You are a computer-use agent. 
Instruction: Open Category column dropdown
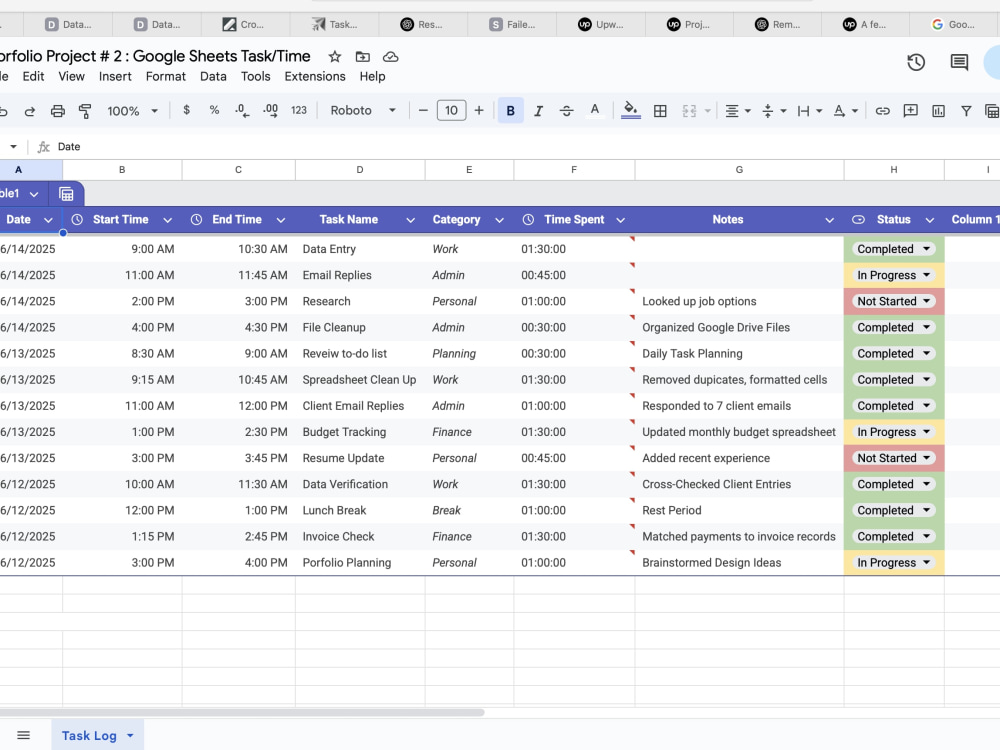(499, 220)
